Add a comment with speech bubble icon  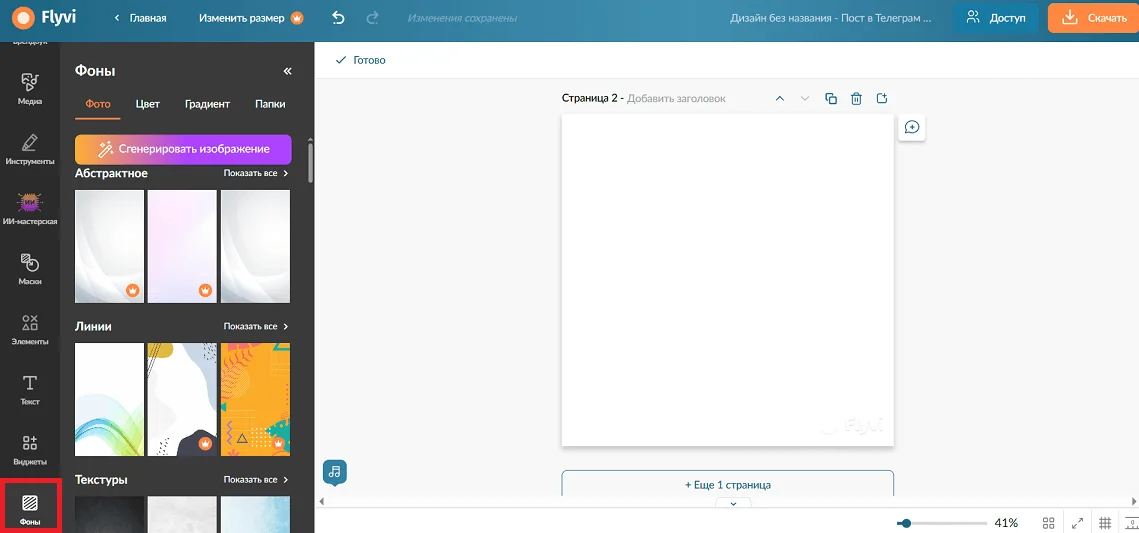[x=912, y=127]
